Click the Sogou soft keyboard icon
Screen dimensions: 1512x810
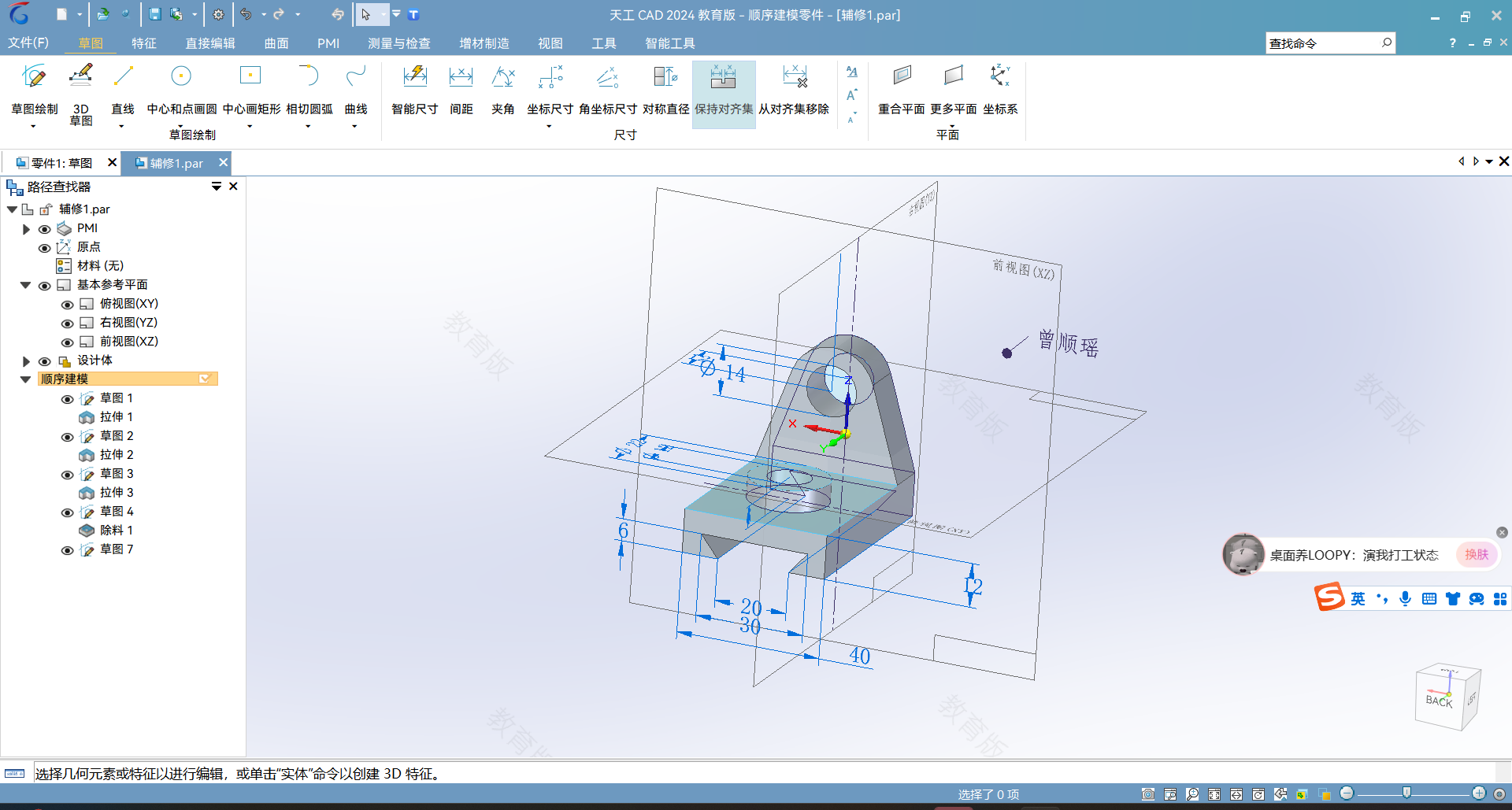click(x=1429, y=599)
